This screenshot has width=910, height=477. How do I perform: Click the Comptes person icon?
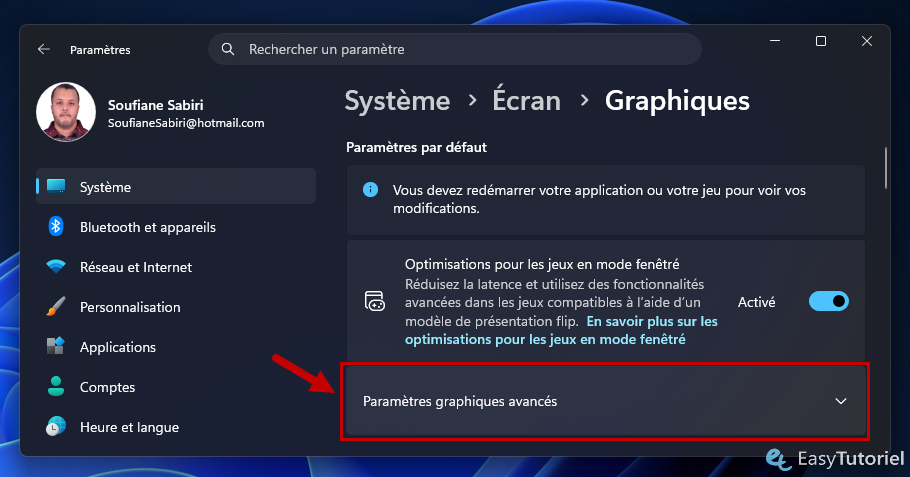[x=56, y=386]
